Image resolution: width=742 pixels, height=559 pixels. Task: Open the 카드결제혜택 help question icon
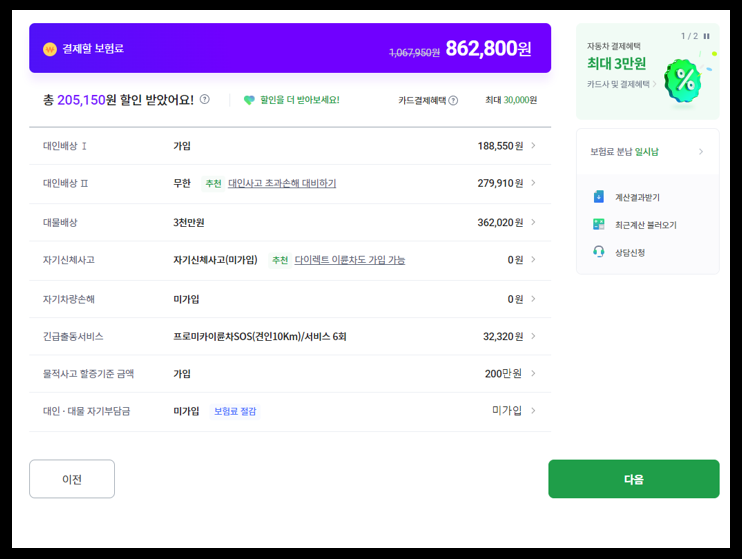coord(453,100)
